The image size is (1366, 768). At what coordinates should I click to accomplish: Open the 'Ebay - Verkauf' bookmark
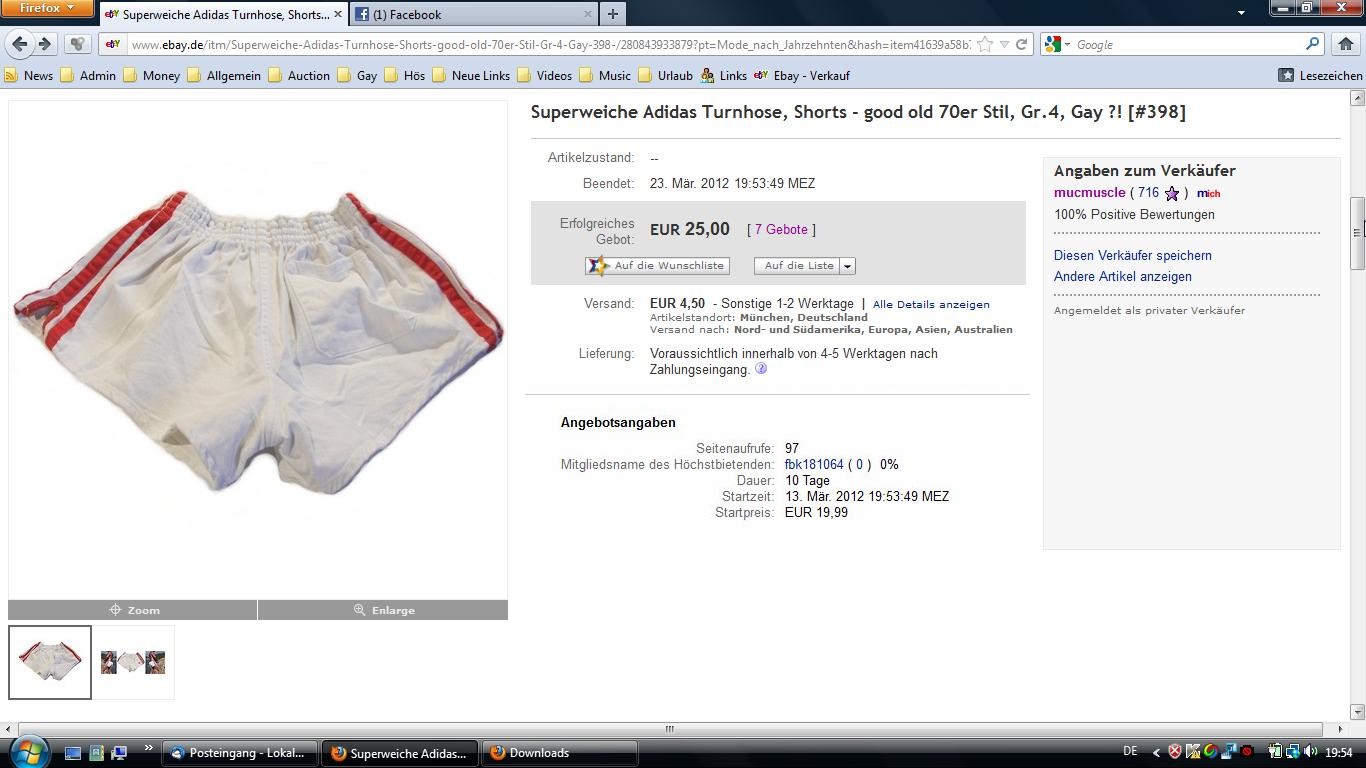810,75
